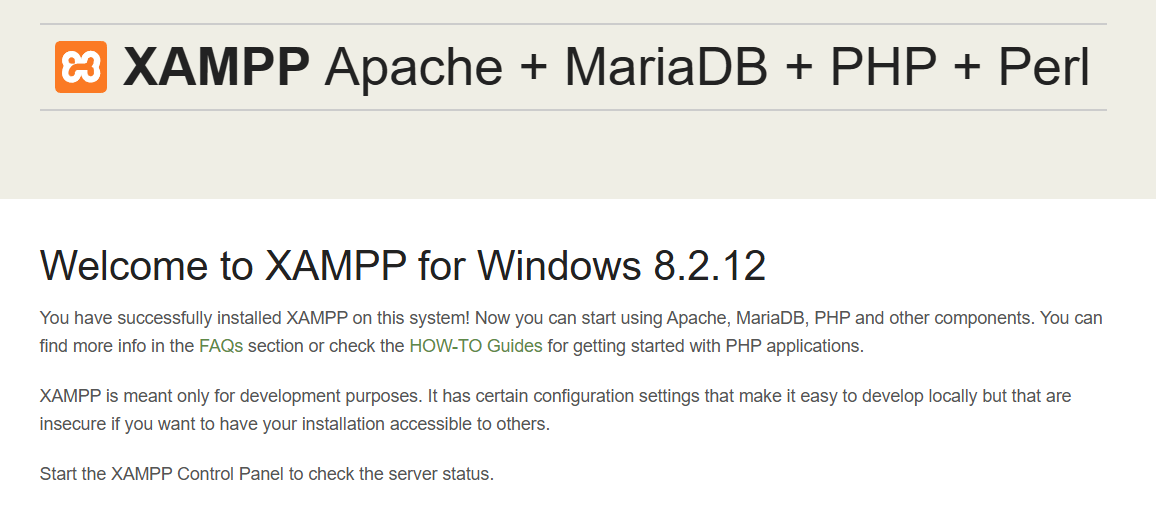Click the word Perl in header banner
1156x513 pixels.
click(1043, 67)
